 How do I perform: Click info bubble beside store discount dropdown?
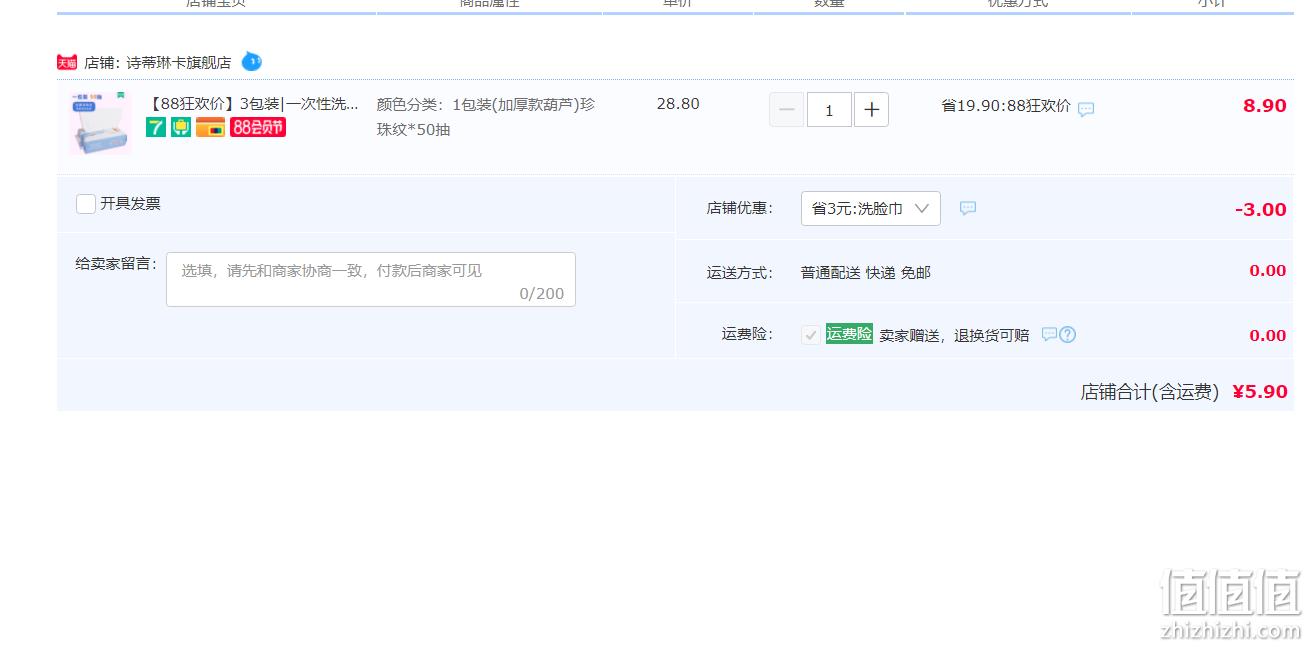pos(968,208)
